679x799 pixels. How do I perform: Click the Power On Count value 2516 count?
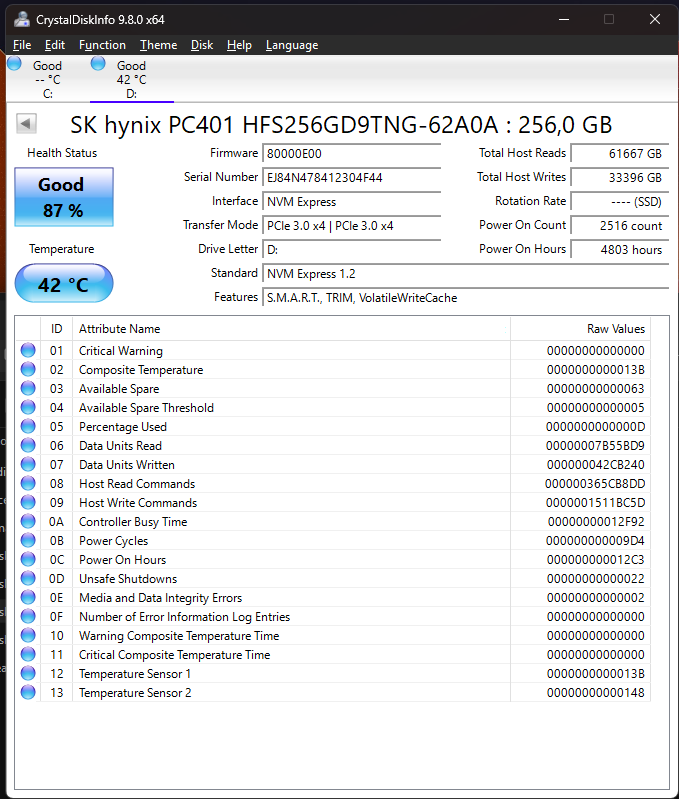[619, 225]
